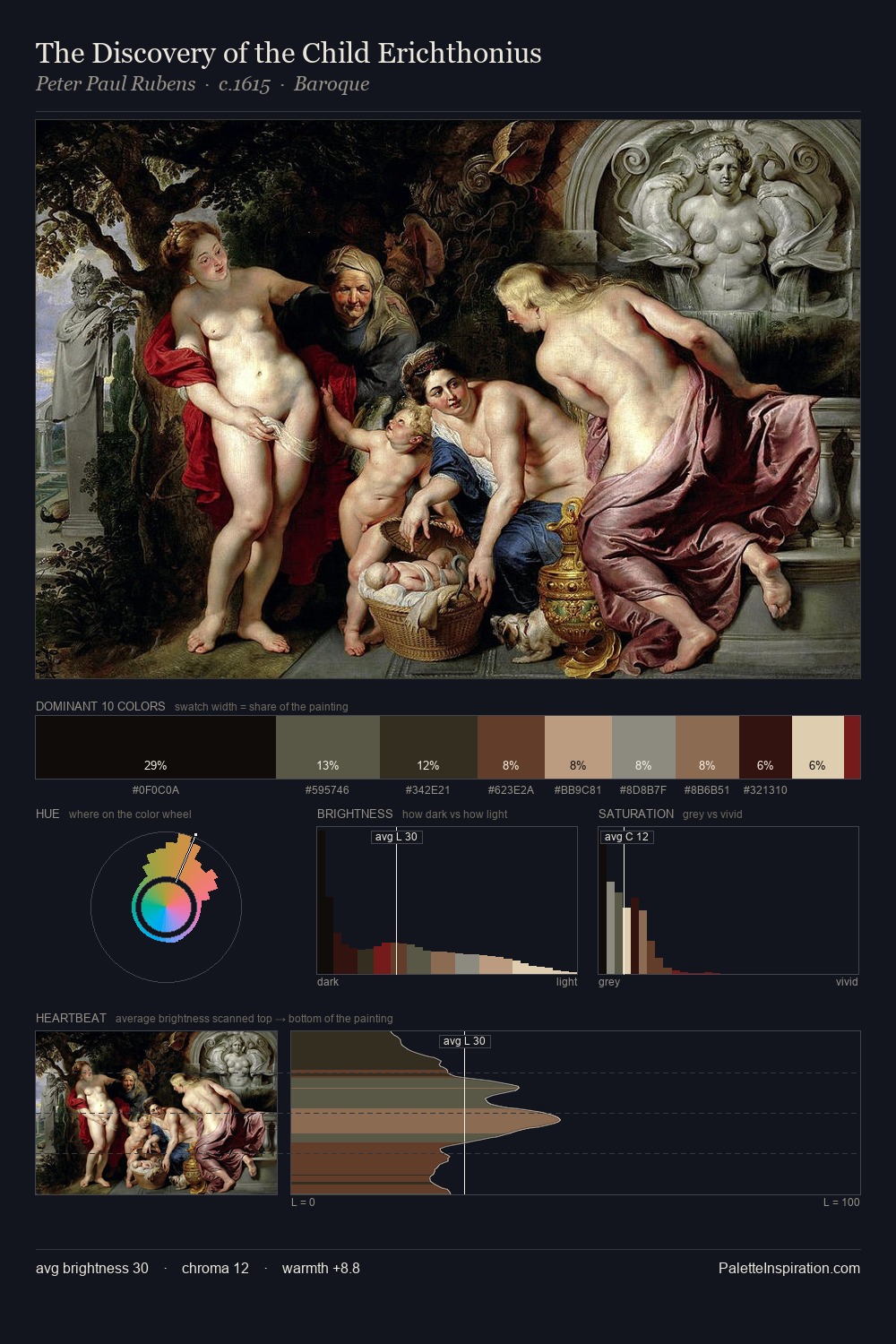The height and width of the screenshot is (1344, 896).
Task: Click the 'avg L 30' tag in Brightness chart
Action: [x=396, y=837]
